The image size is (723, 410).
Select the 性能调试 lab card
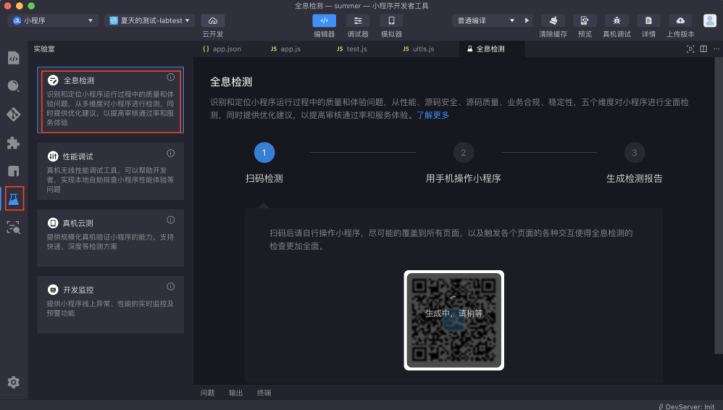tap(111, 171)
